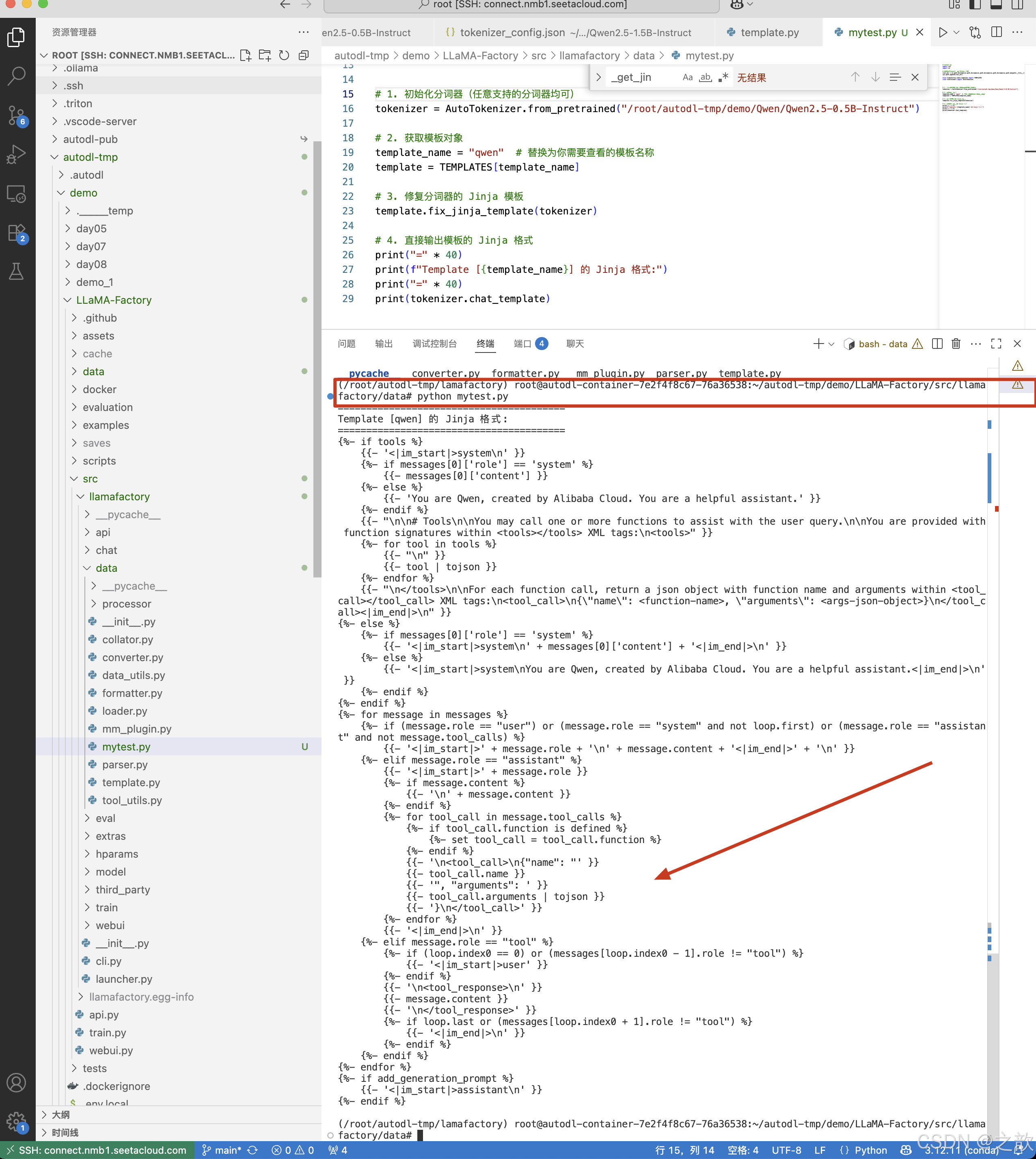This screenshot has height=1159, width=1036.
Task: Open the 聊天 Chat panel tab
Action: [575, 344]
